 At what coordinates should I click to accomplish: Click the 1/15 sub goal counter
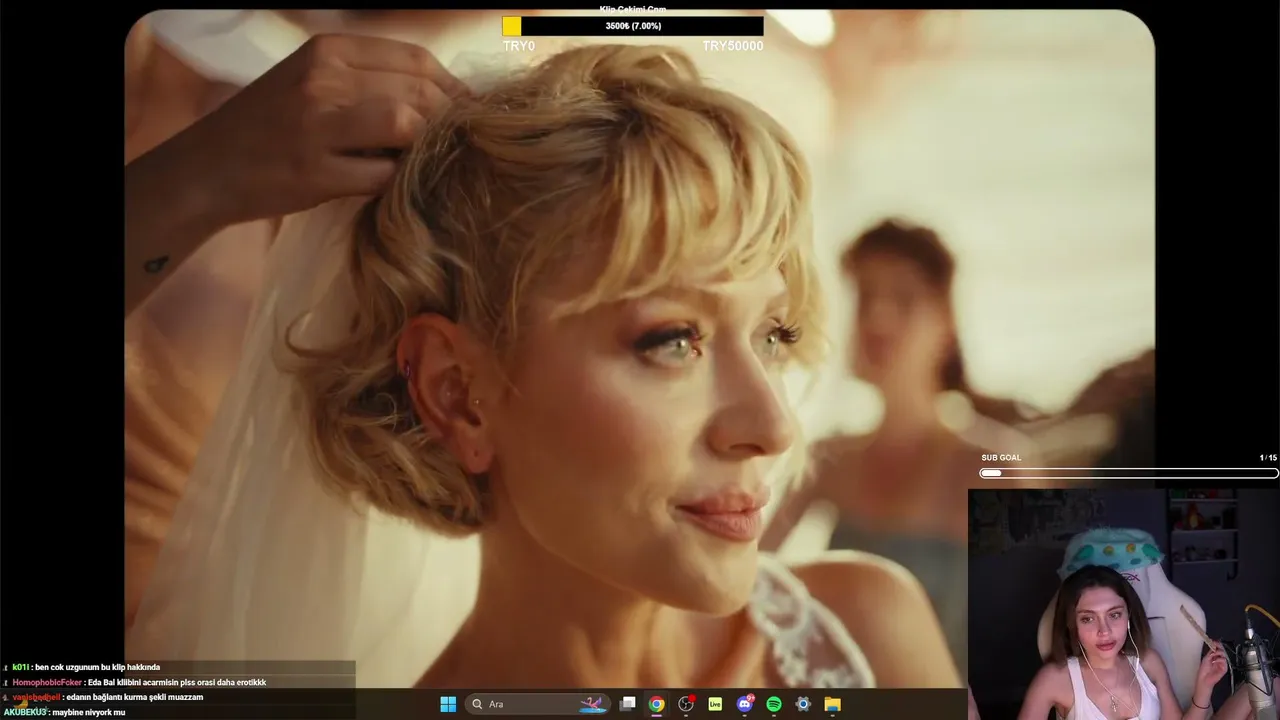[x=1268, y=458]
